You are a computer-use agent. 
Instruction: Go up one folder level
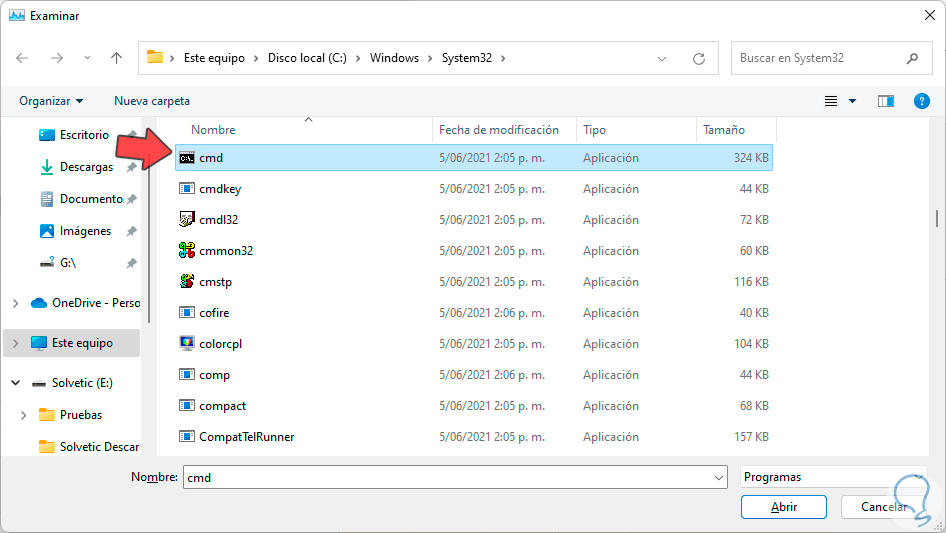click(116, 58)
